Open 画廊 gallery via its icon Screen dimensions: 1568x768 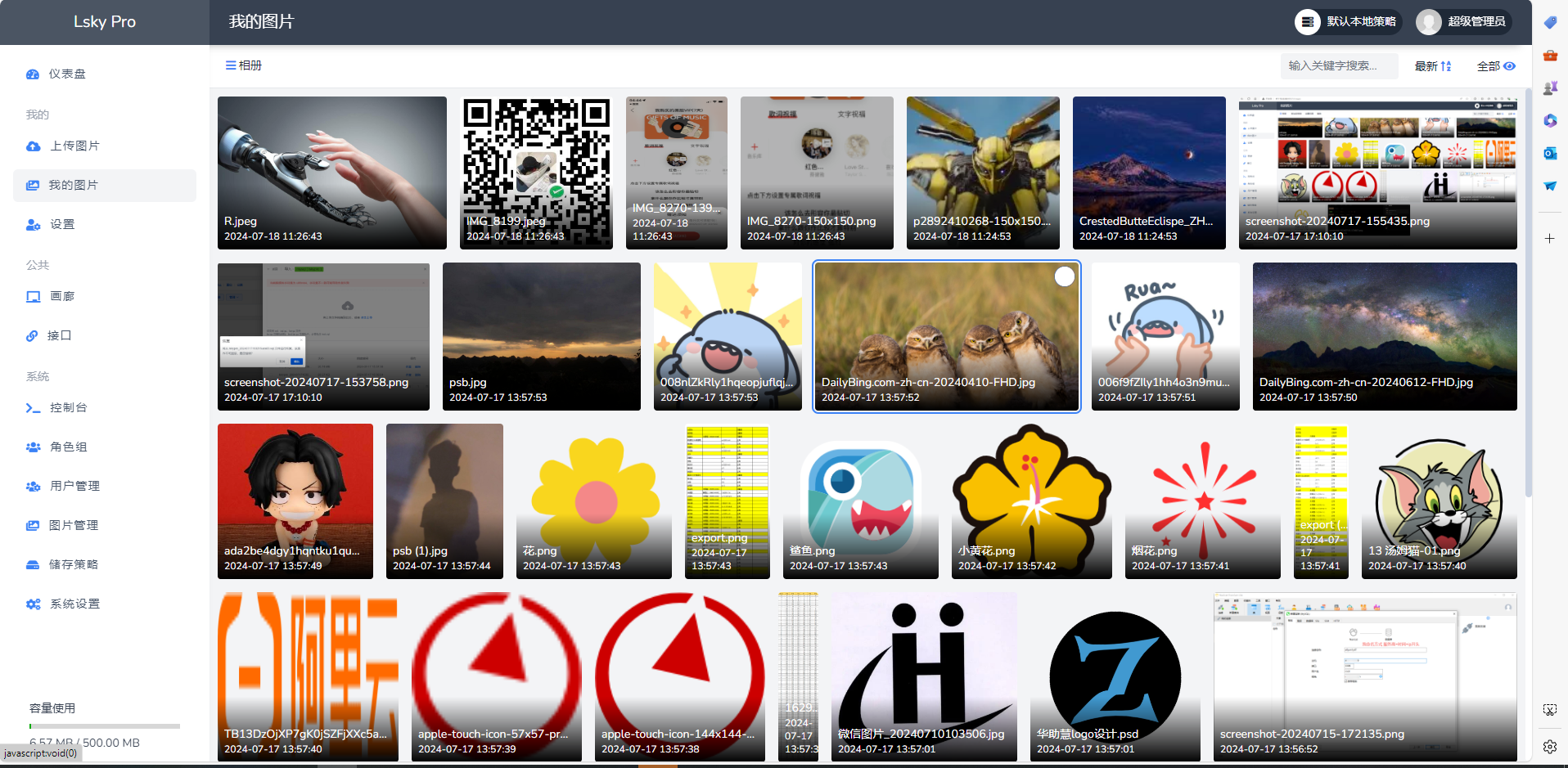[33, 297]
